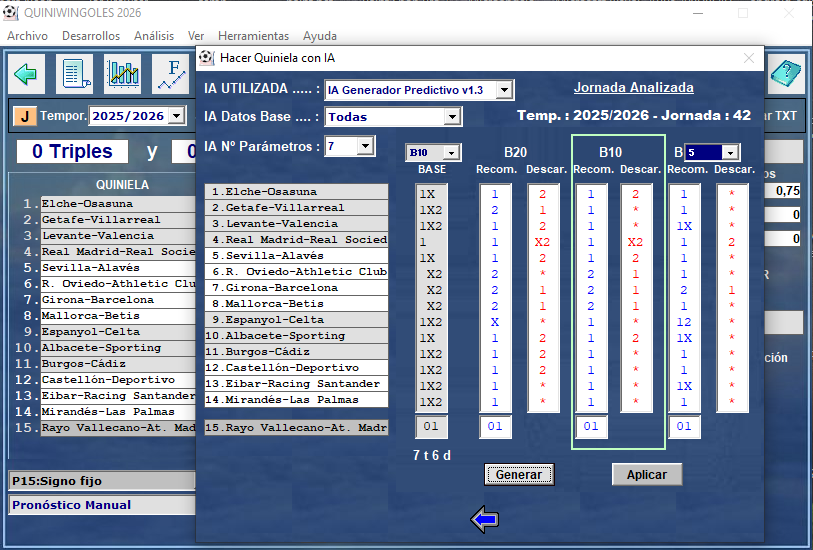Click the 0 Triples field
This screenshot has width=813, height=550.
72,151
